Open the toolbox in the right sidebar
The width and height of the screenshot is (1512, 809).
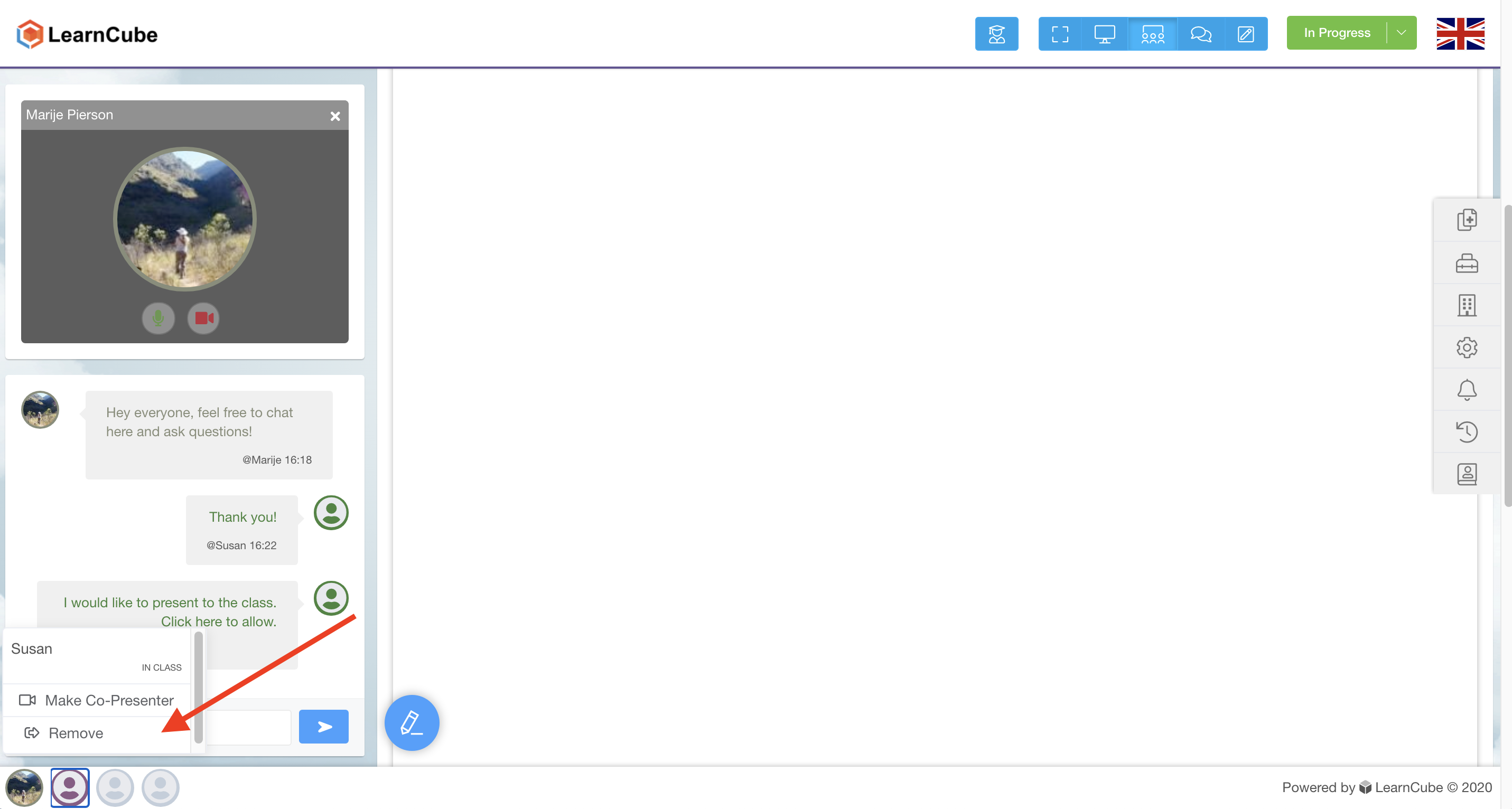coord(1468,263)
